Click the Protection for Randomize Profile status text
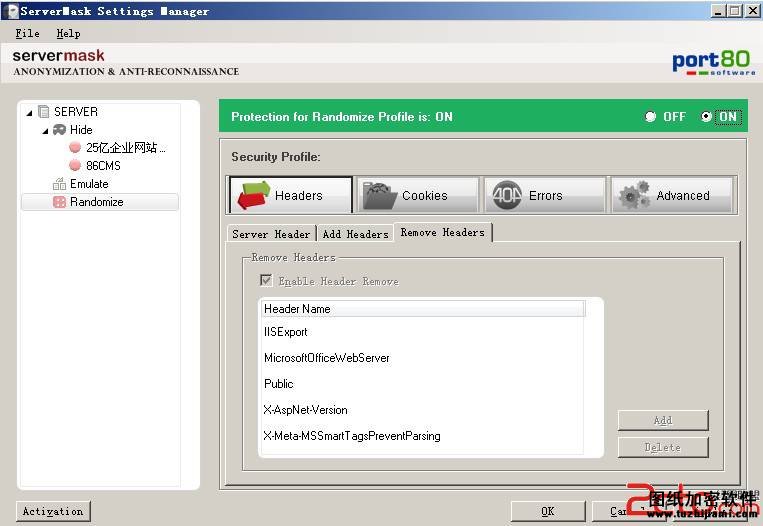The width and height of the screenshot is (763, 526). point(342,117)
